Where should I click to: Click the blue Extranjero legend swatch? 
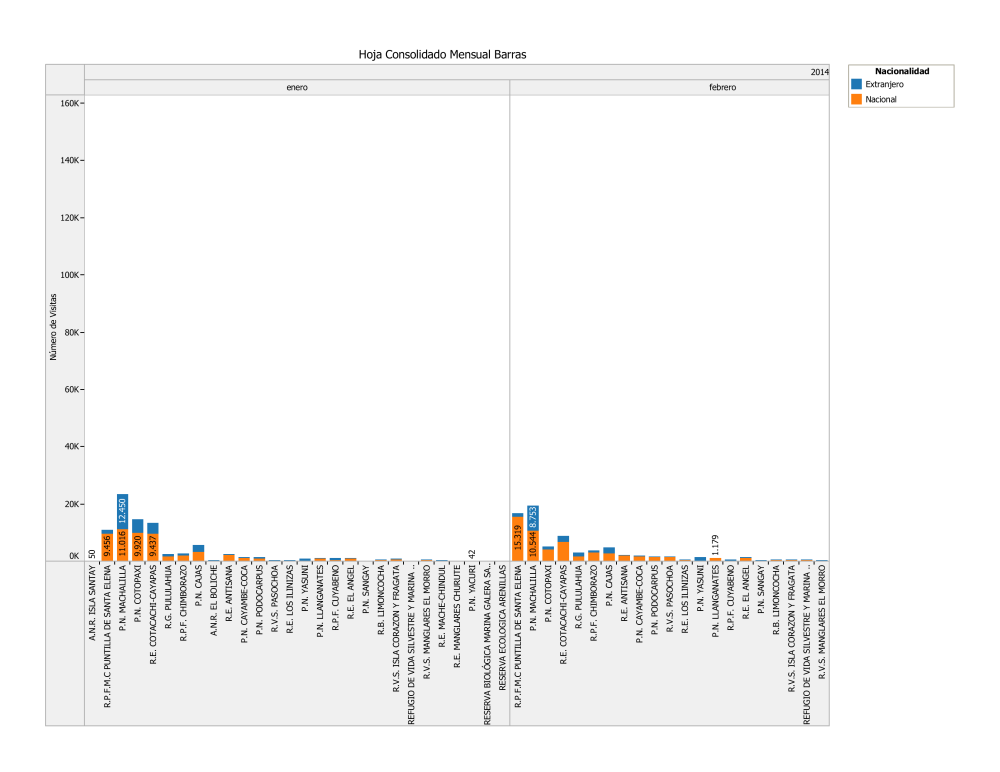(856, 85)
